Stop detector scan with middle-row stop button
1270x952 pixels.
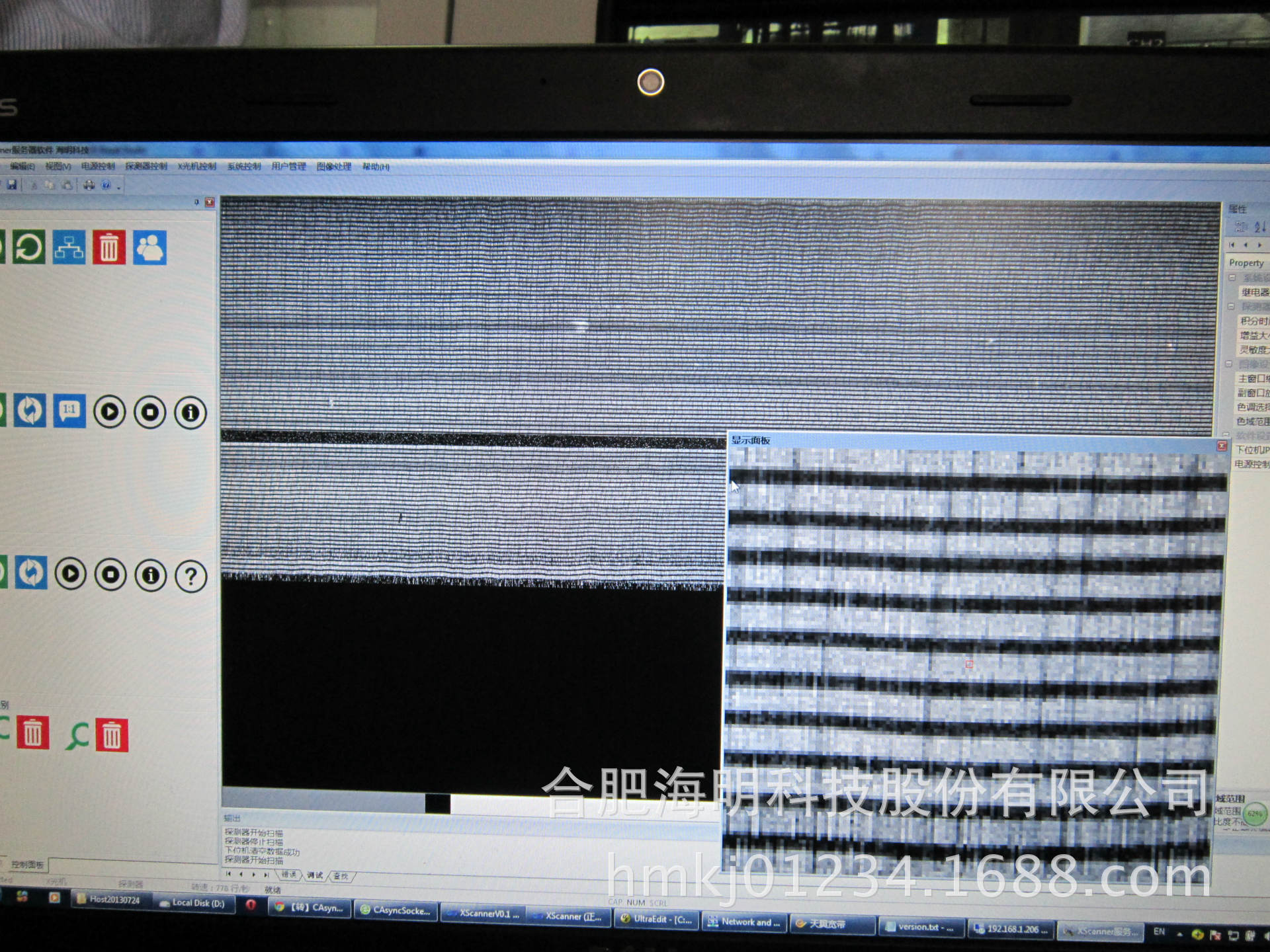[150, 413]
